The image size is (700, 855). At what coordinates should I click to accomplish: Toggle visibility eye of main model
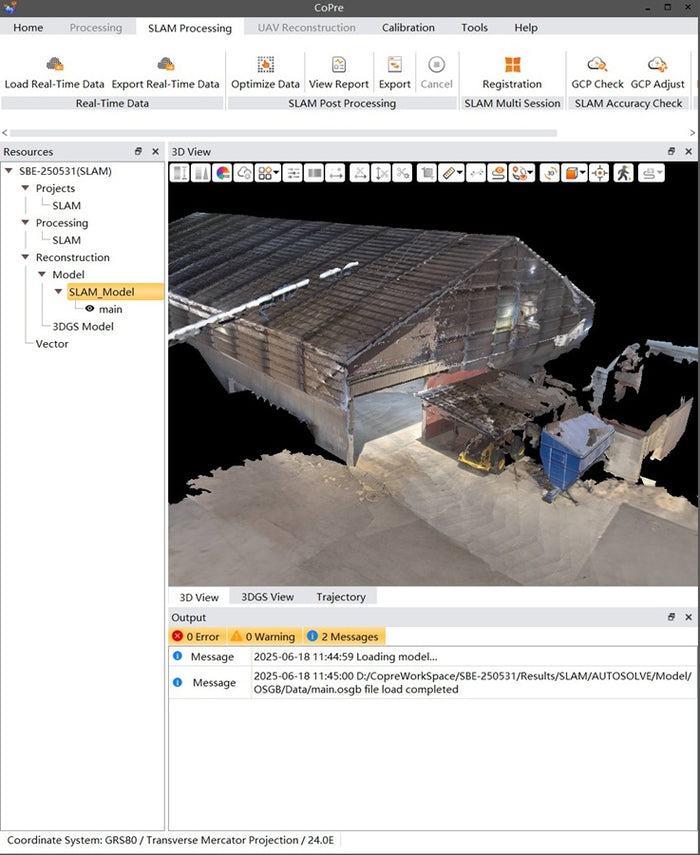(89, 309)
